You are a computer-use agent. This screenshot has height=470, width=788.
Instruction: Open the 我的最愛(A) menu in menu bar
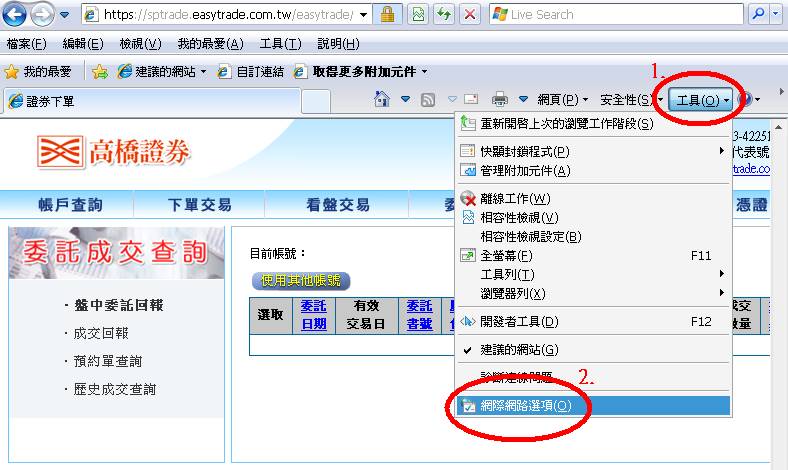click(x=210, y=44)
